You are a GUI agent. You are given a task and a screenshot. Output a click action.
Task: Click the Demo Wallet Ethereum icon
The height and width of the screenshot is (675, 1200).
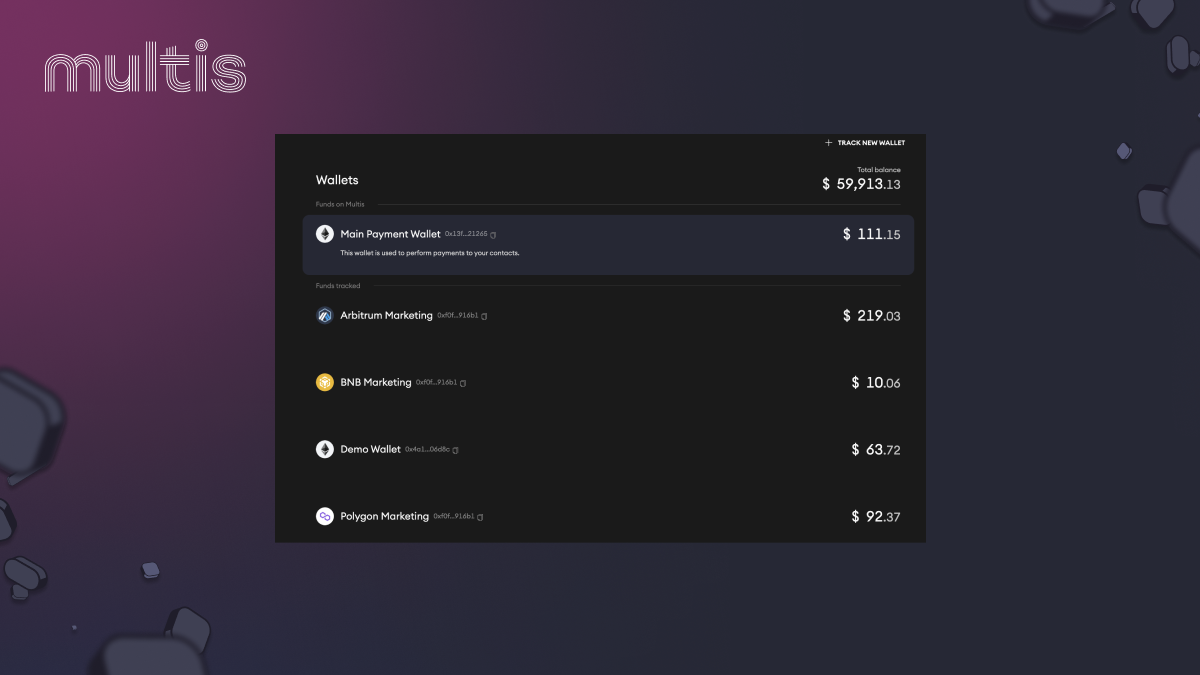click(x=325, y=450)
